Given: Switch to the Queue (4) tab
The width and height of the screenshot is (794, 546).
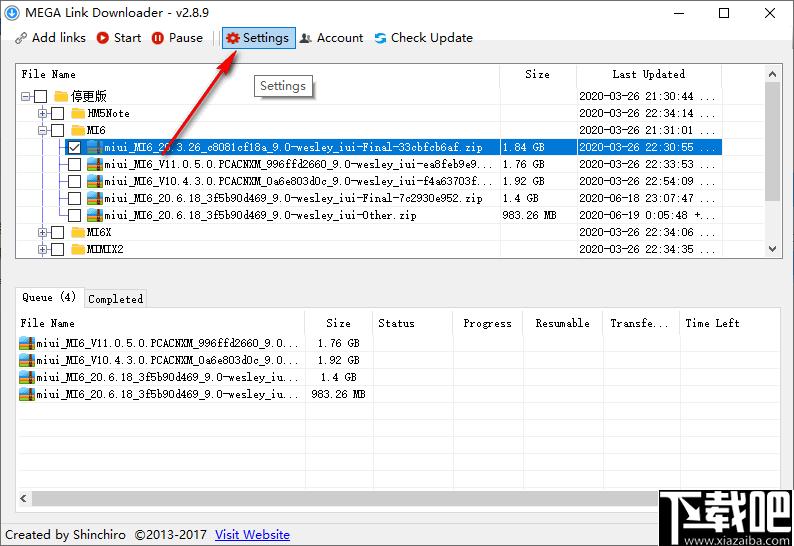Looking at the screenshot, I should (x=49, y=297).
